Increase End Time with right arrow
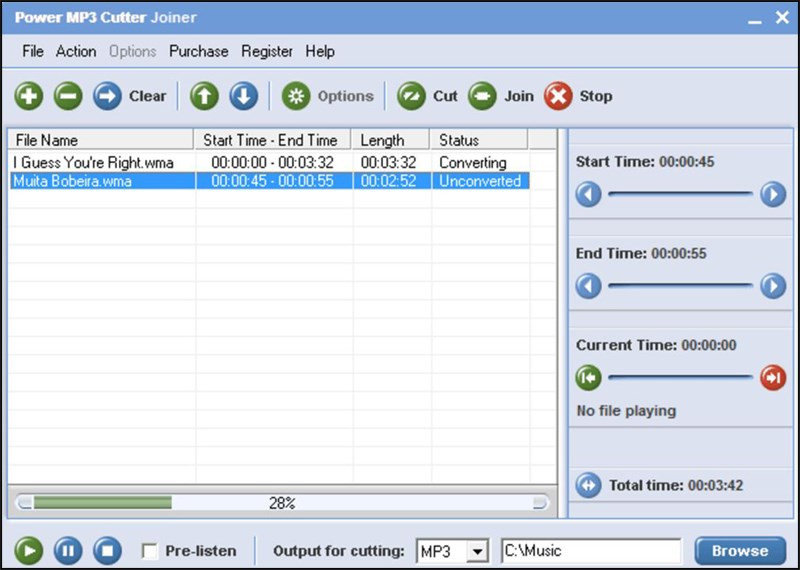This screenshot has width=800, height=570. coord(773,286)
